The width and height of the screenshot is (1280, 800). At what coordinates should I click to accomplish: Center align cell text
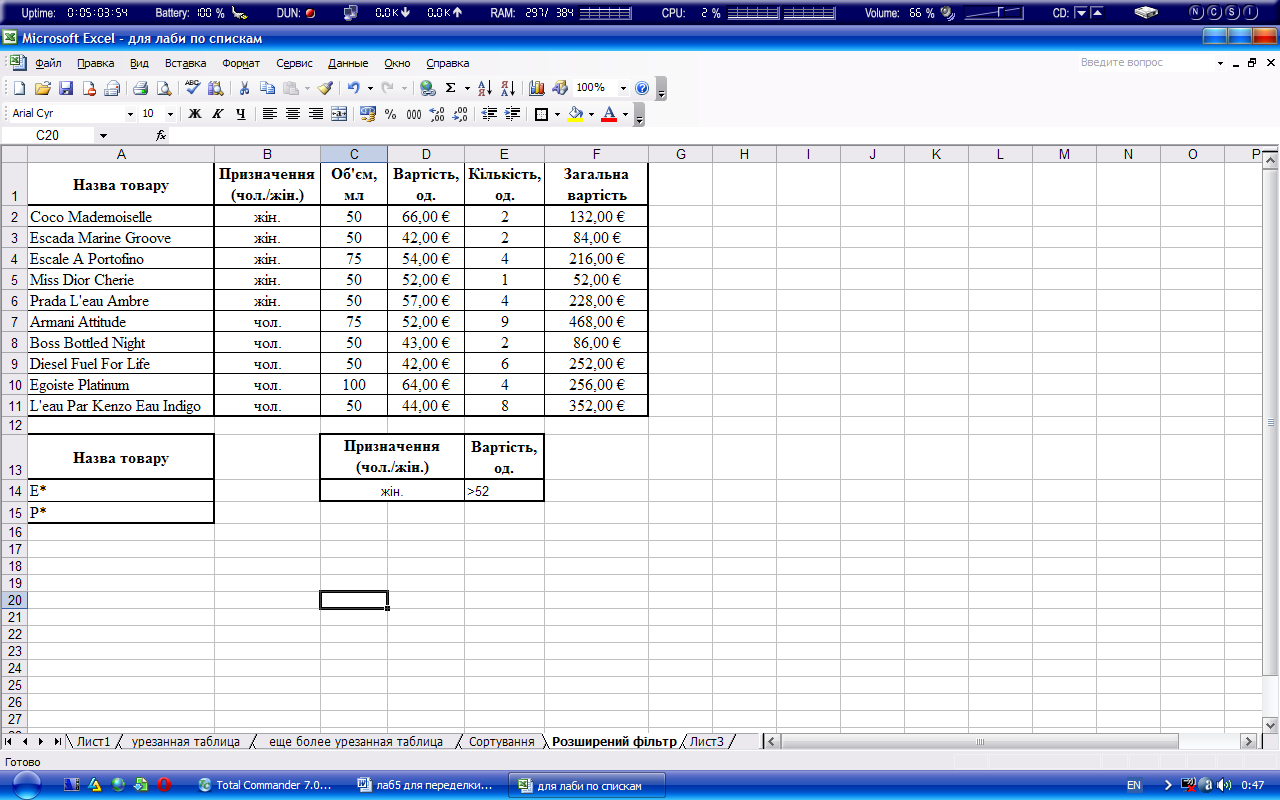293,114
